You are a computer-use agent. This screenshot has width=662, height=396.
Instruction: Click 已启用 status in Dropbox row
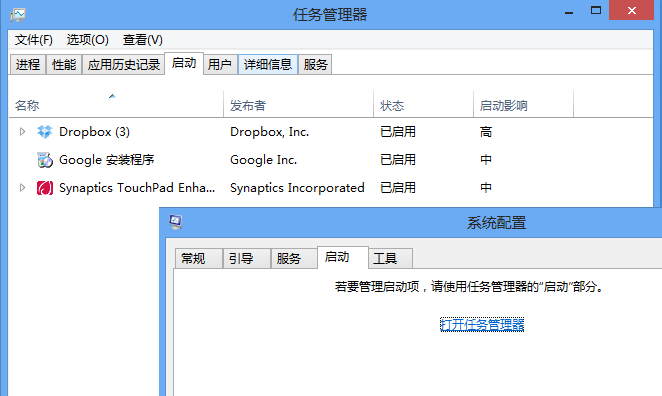[x=398, y=132]
